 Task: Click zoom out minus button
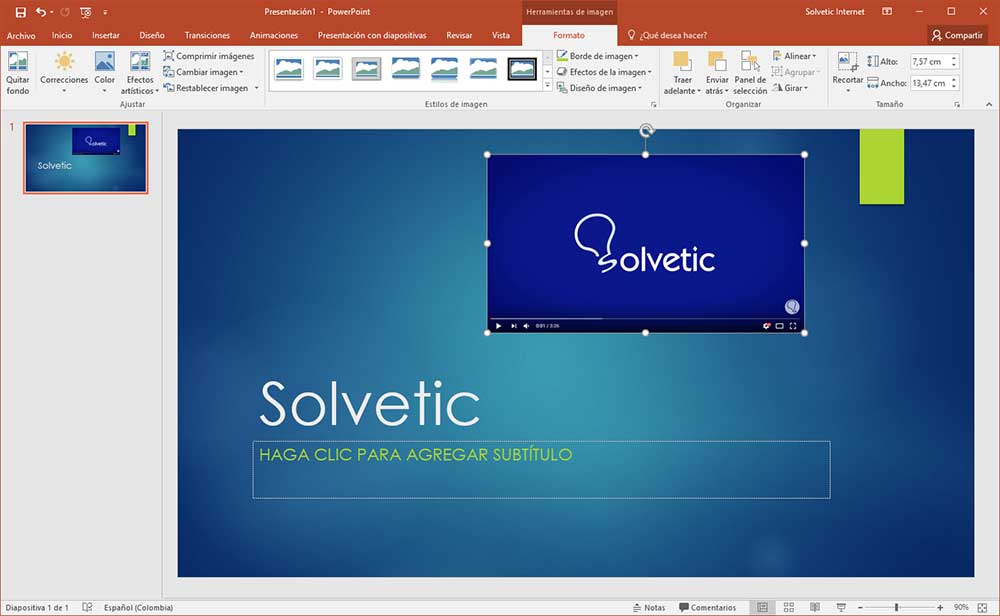[x=860, y=608]
